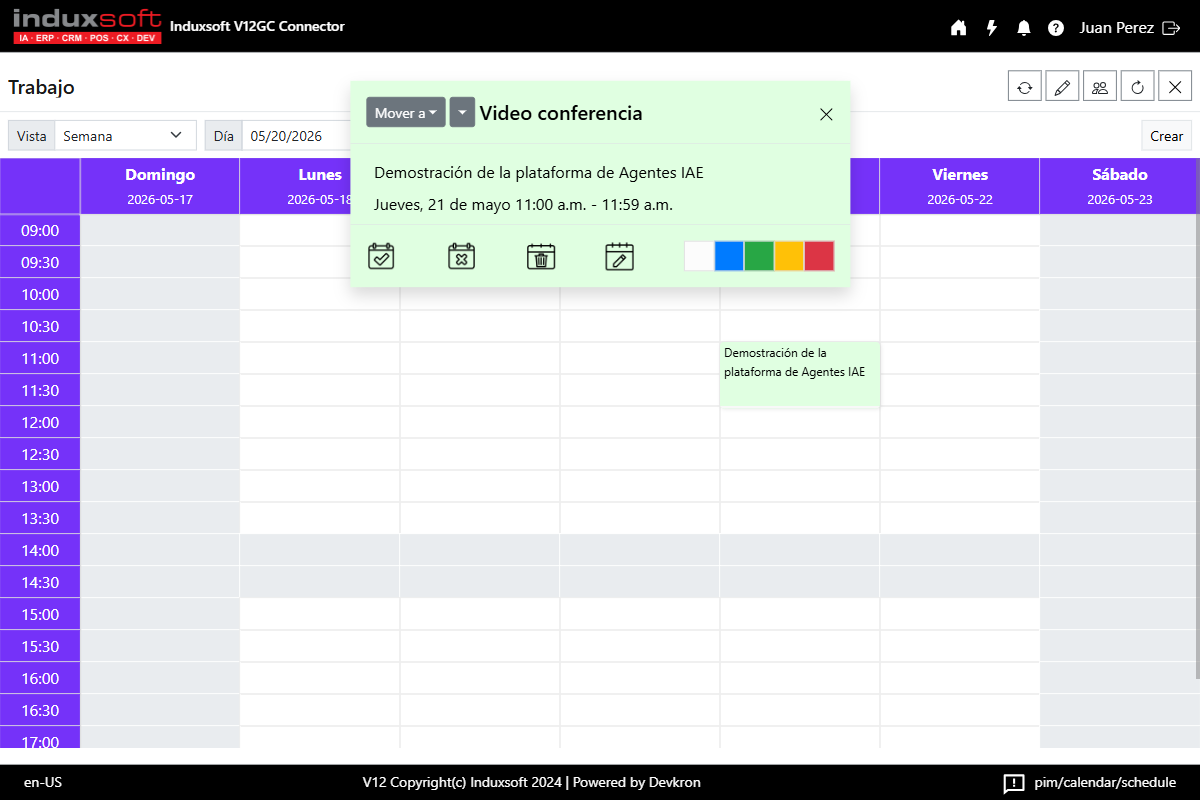Log out with the exit icon

pos(1172,28)
